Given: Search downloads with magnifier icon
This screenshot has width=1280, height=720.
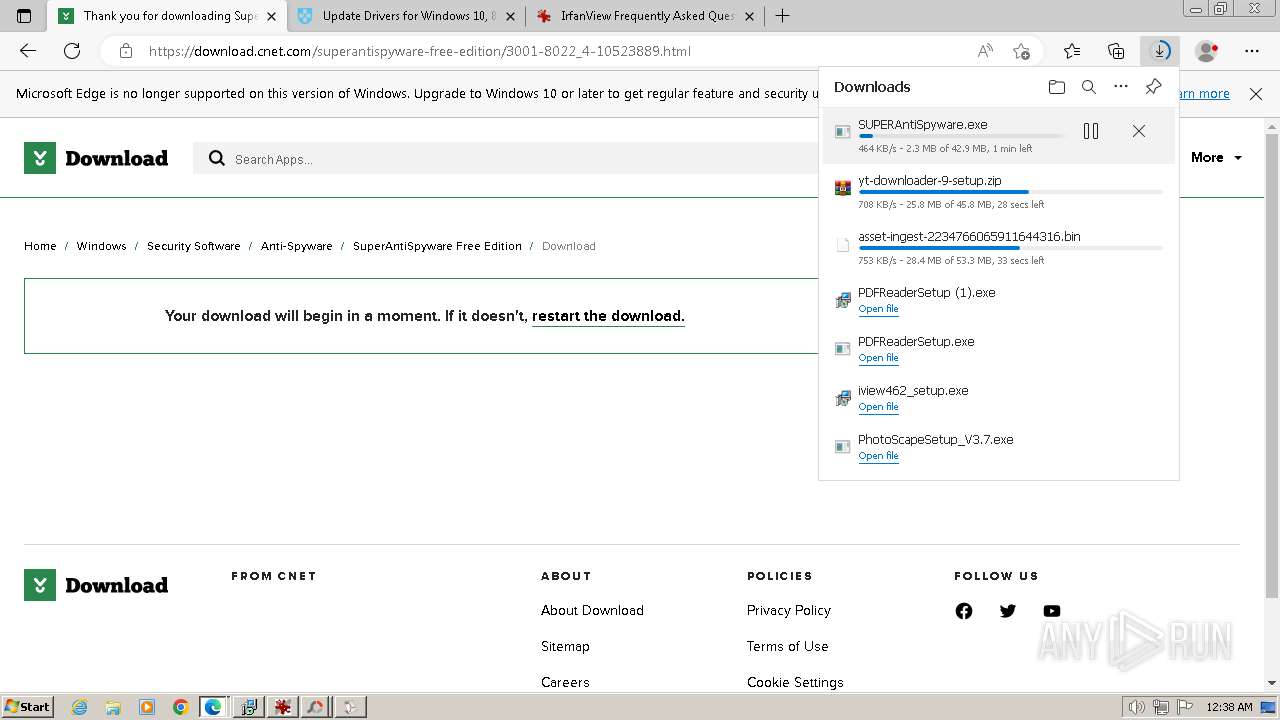Looking at the screenshot, I should 1089,87.
